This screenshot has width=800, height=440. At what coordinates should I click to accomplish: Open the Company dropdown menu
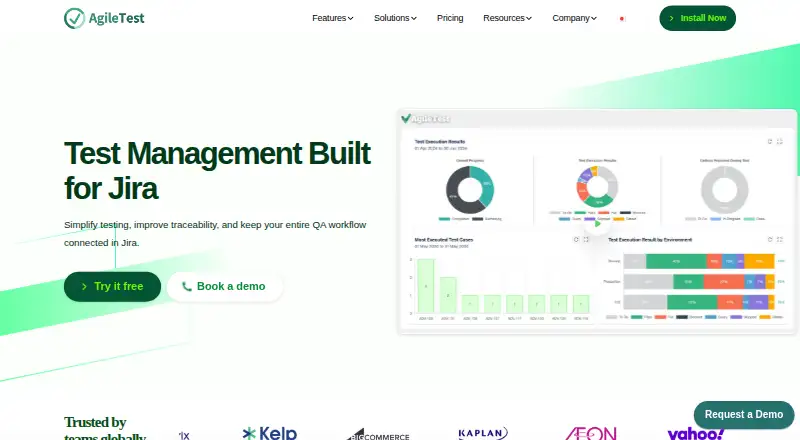pos(574,18)
